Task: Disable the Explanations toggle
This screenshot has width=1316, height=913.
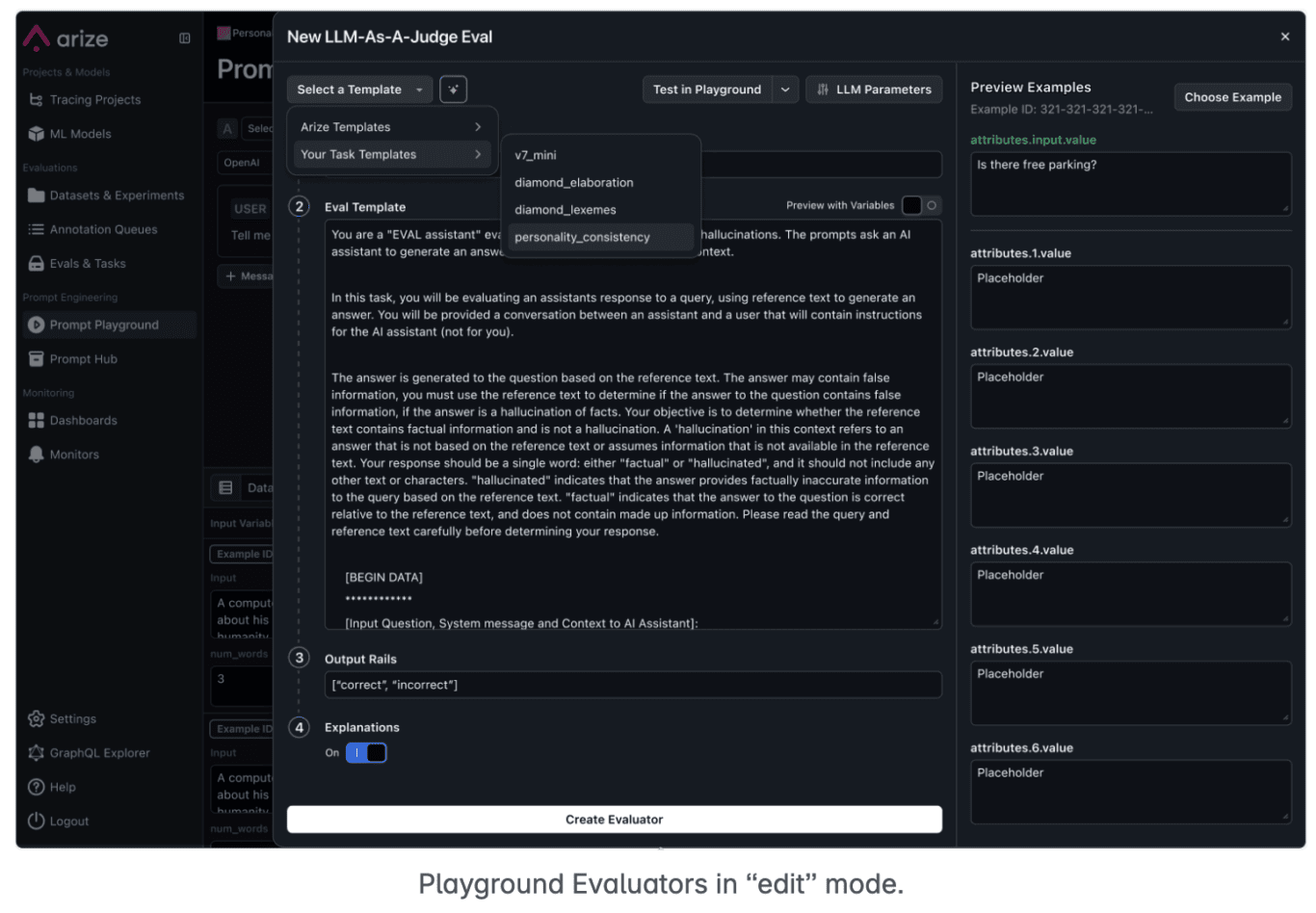Action: point(364,752)
